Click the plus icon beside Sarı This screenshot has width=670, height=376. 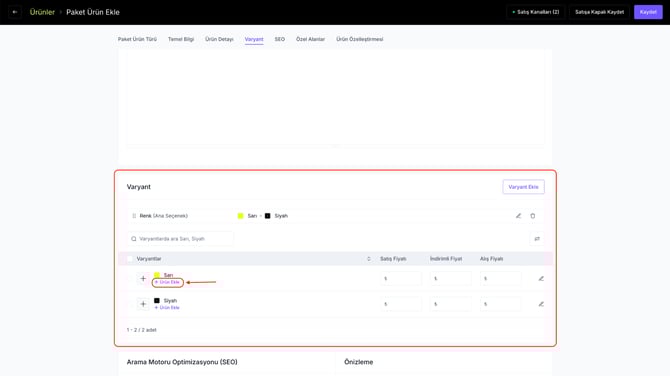[143, 279]
